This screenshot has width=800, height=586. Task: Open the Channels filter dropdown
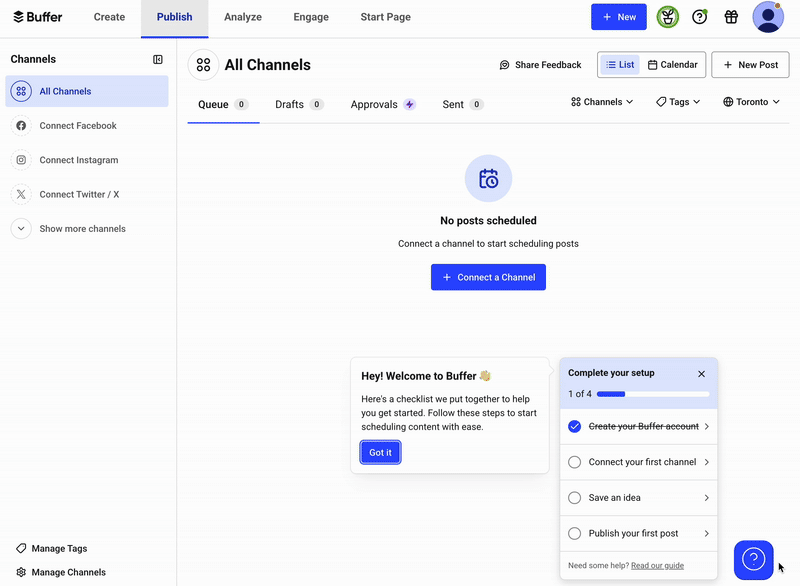(x=602, y=102)
